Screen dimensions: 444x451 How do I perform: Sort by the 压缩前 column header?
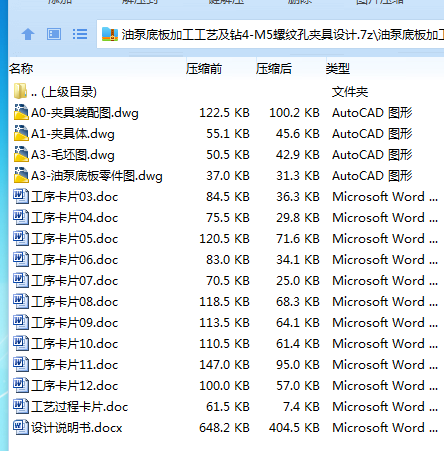click(x=204, y=69)
